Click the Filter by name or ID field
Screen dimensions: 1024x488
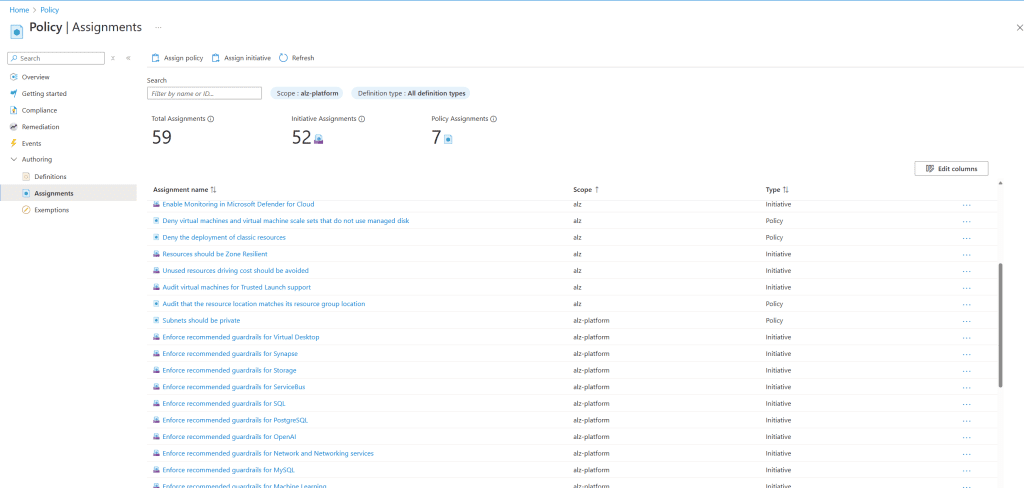click(x=196, y=93)
